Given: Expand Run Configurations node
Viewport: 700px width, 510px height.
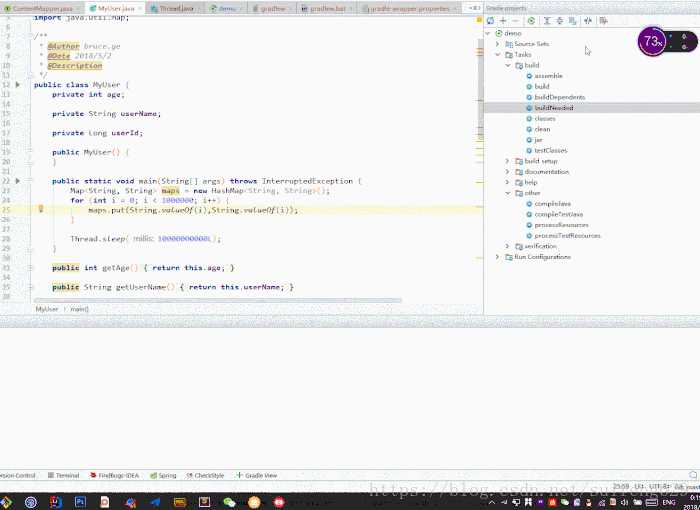Looking at the screenshot, I should pos(497,257).
